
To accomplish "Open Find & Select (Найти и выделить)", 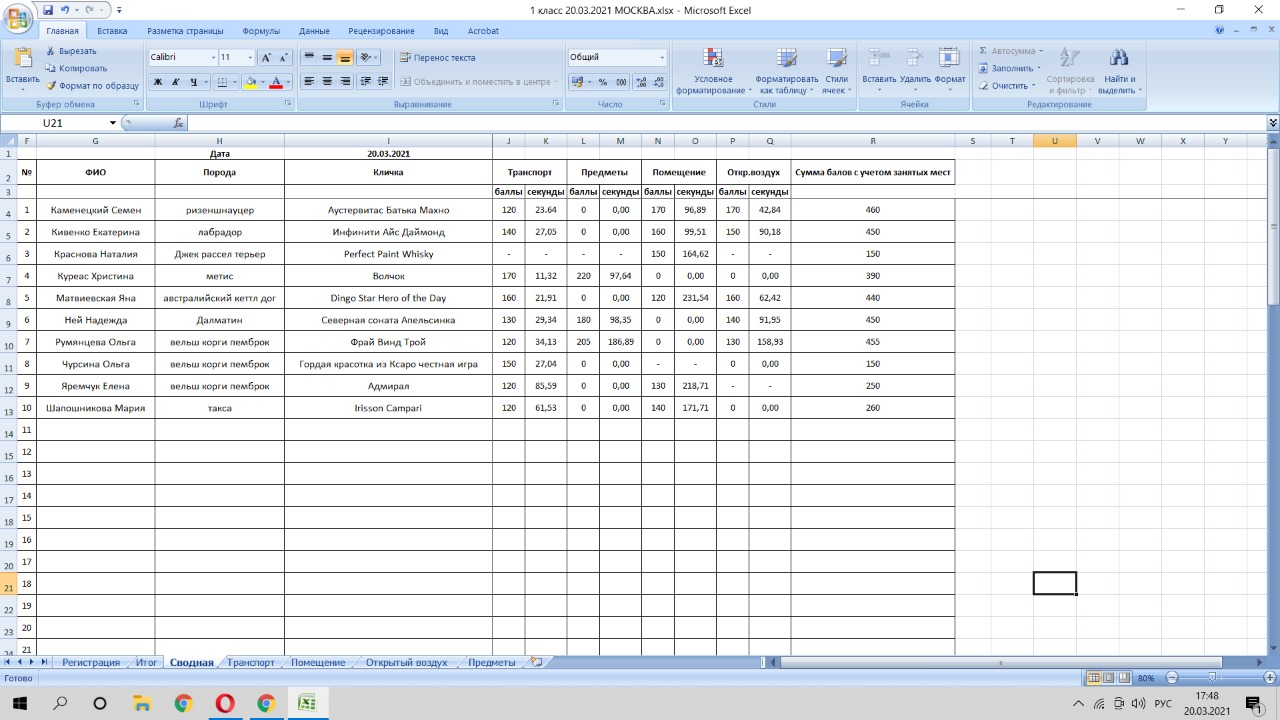I will pos(1120,71).
